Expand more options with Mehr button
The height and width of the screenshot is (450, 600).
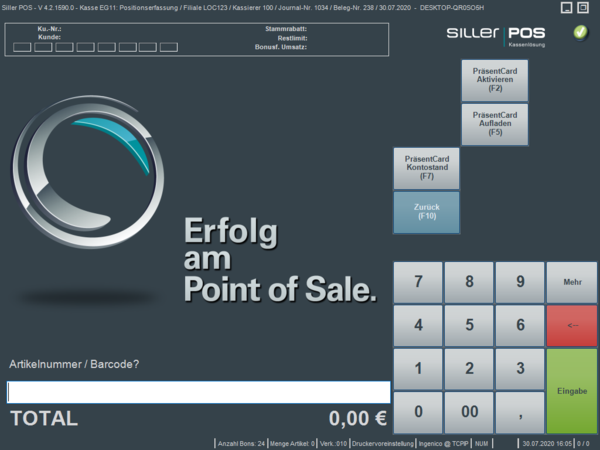572,282
